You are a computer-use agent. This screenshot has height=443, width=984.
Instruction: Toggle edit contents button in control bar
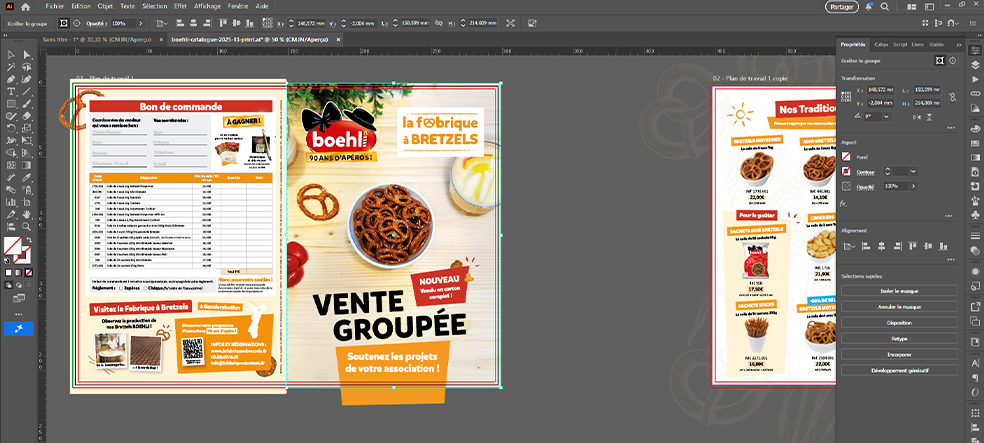click(77, 23)
